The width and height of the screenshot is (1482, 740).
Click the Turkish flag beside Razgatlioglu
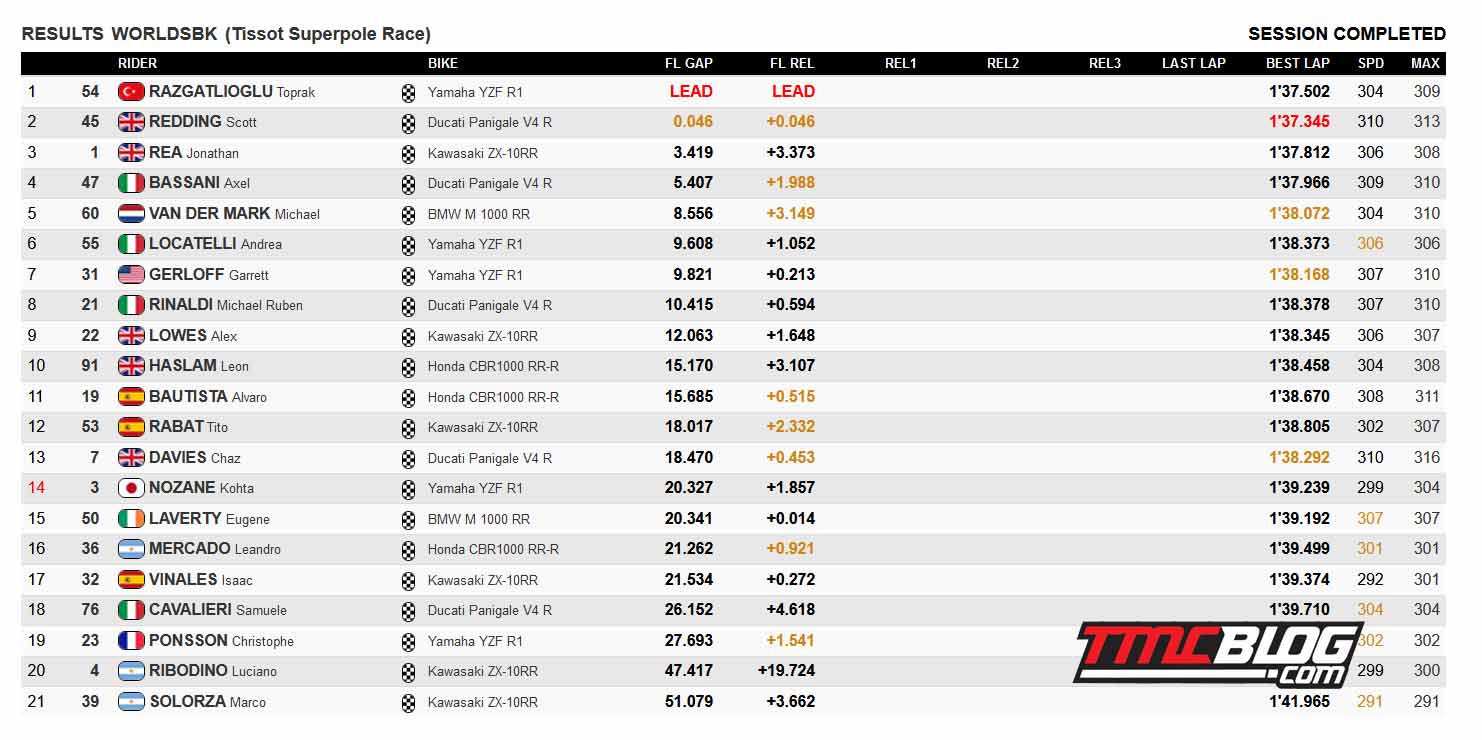click(131, 91)
